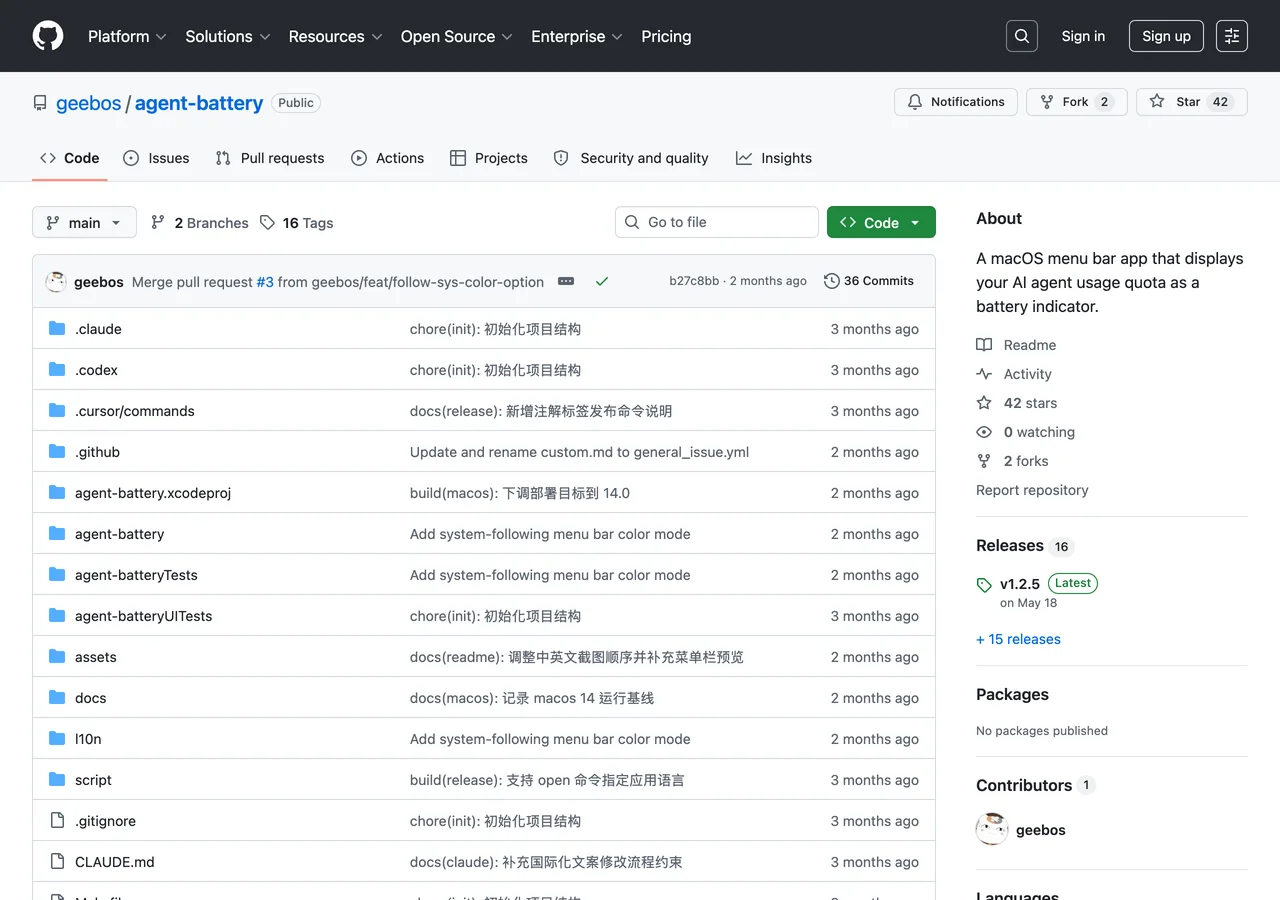Image resolution: width=1280 pixels, height=900 pixels.
Task: Click green check commit status icon
Action: click(x=602, y=282)
